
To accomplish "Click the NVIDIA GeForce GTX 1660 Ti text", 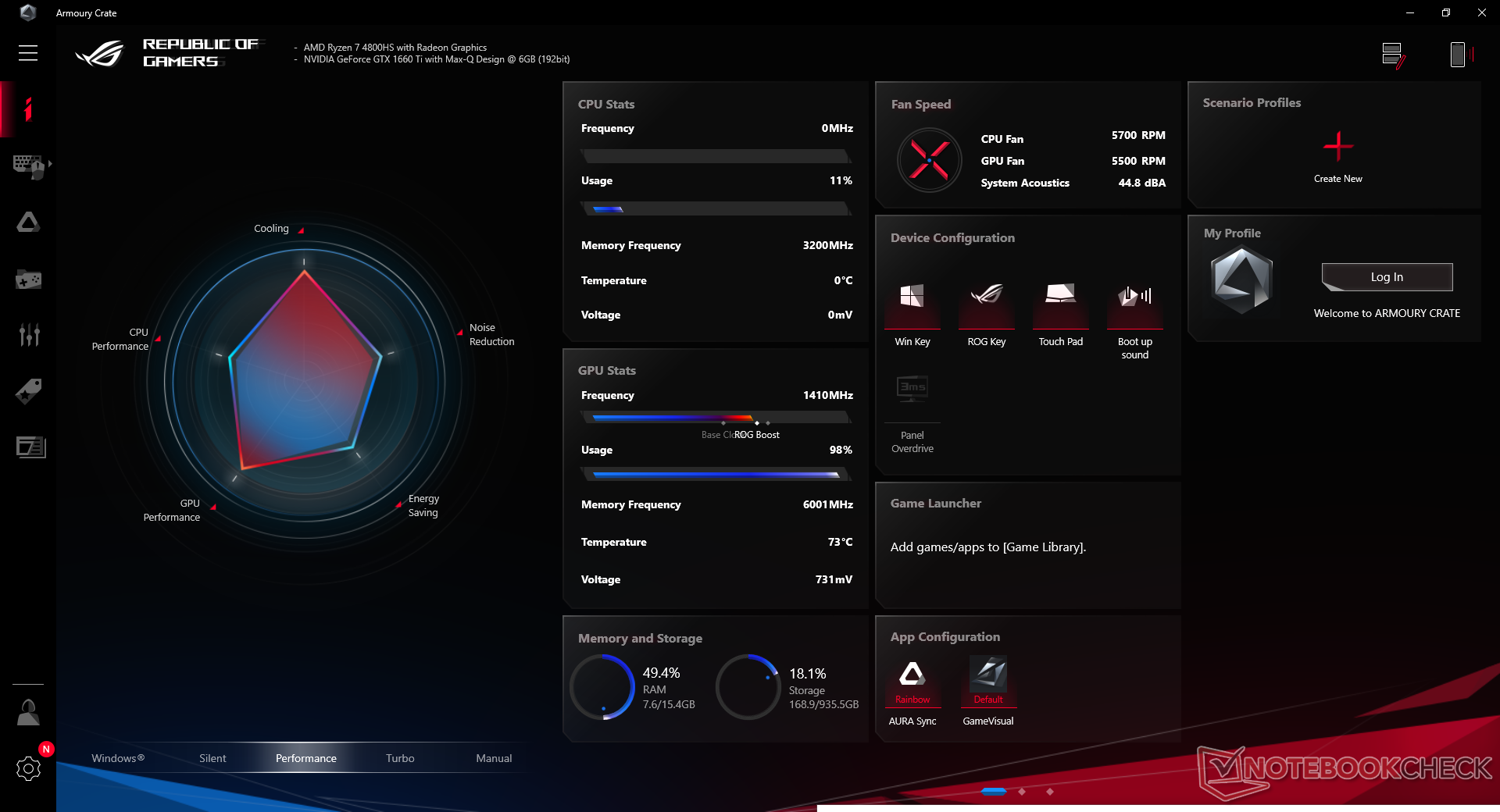I will click(x=437, y=59).
